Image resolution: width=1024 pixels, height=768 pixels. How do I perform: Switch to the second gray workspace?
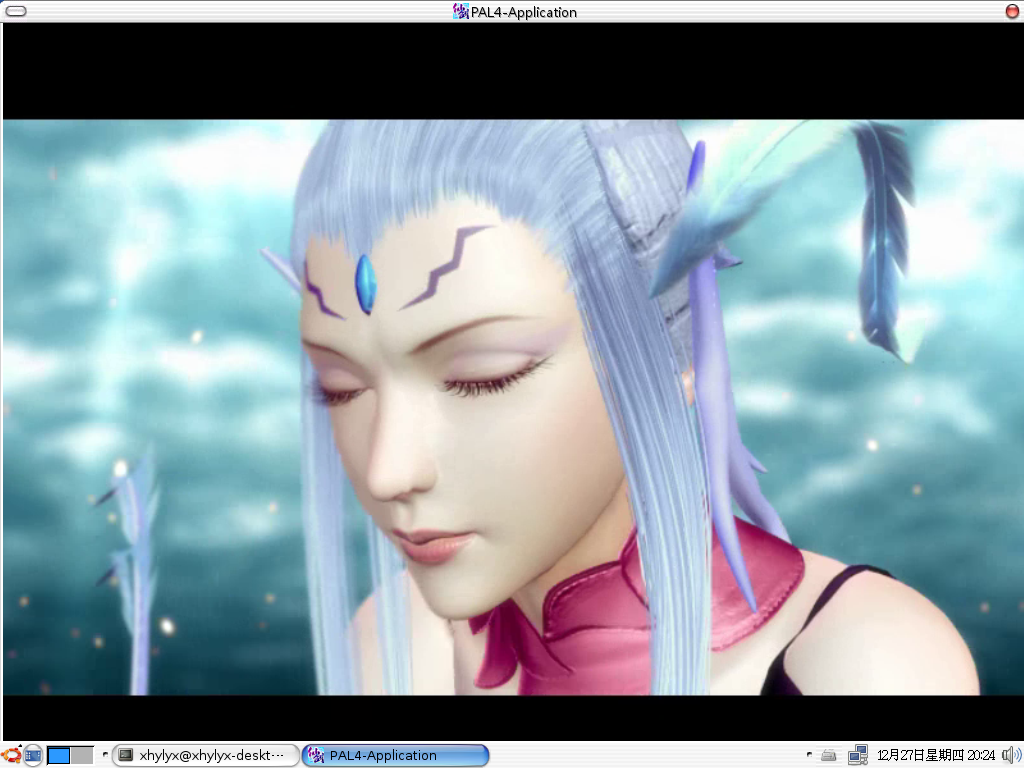pos(82,756)
